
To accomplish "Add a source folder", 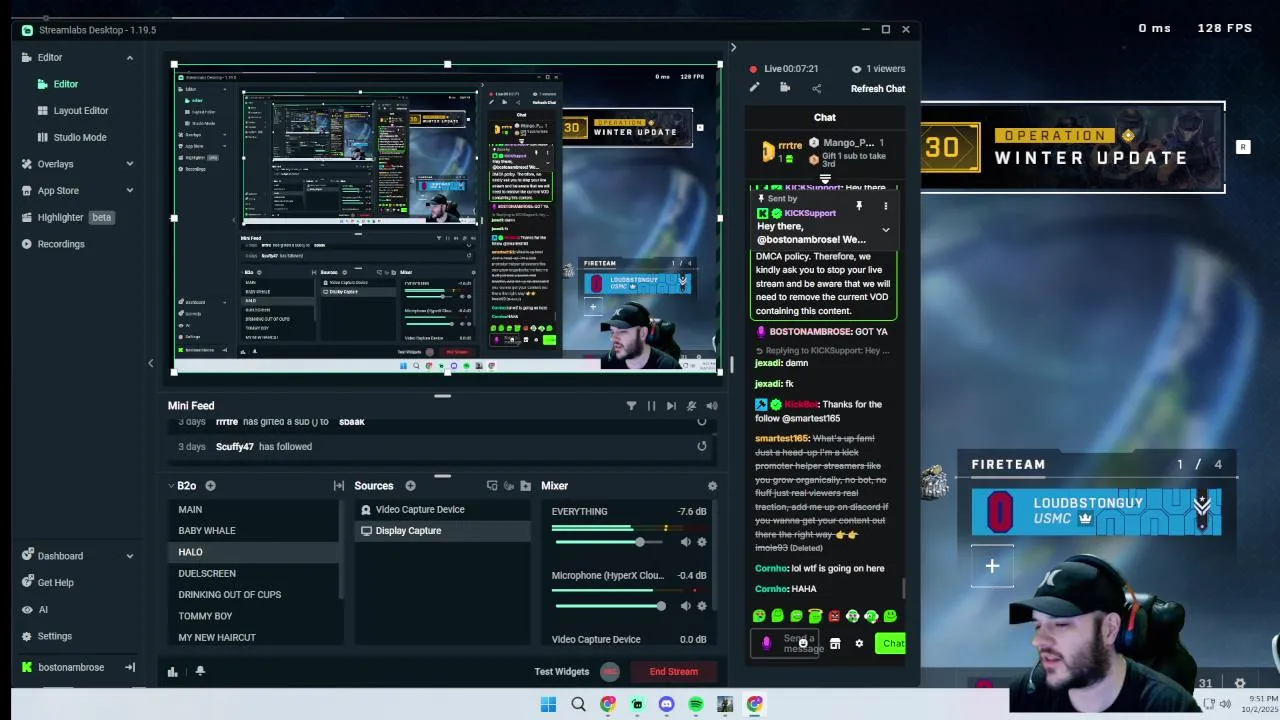I will 526,486.
